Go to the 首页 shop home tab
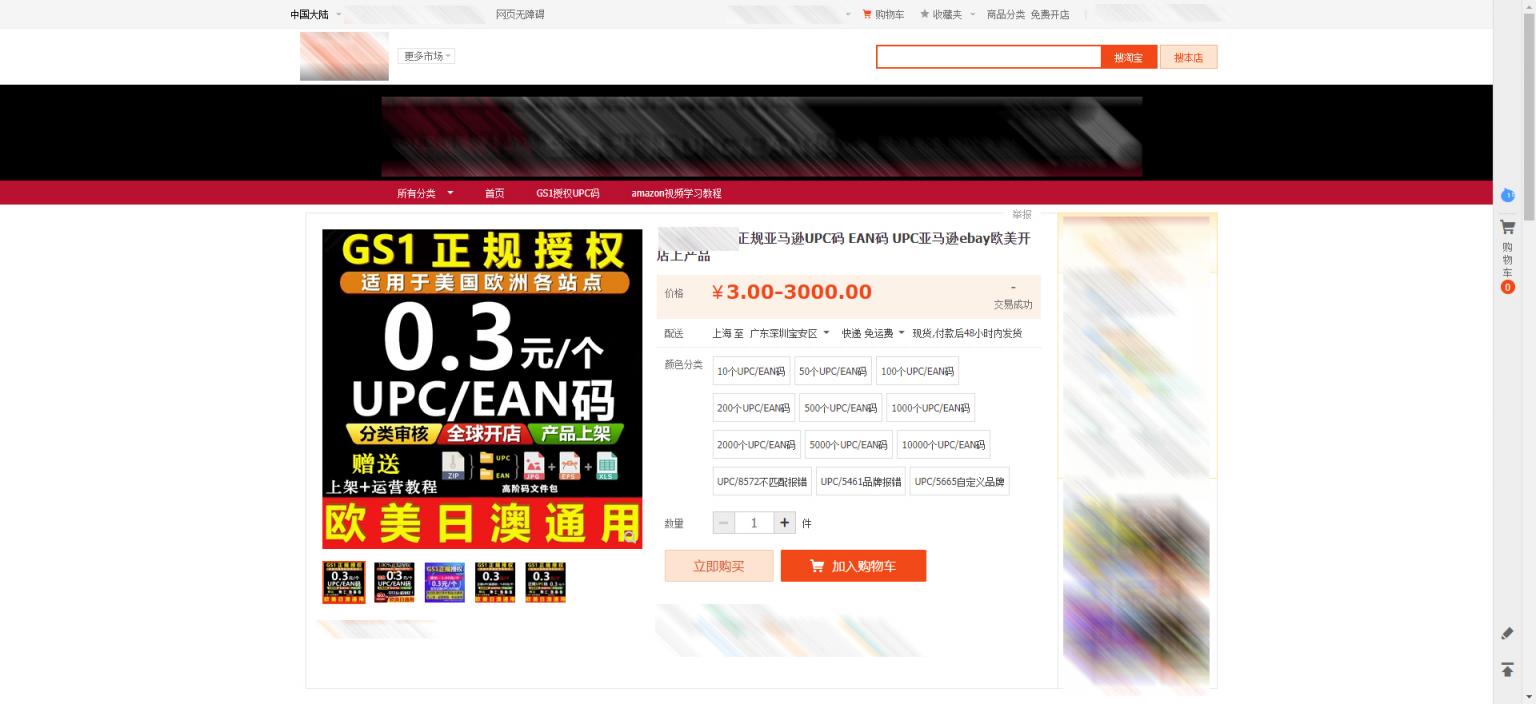Image resolution: width=1536 pixels, height=704 pixels. pos(494,193)
